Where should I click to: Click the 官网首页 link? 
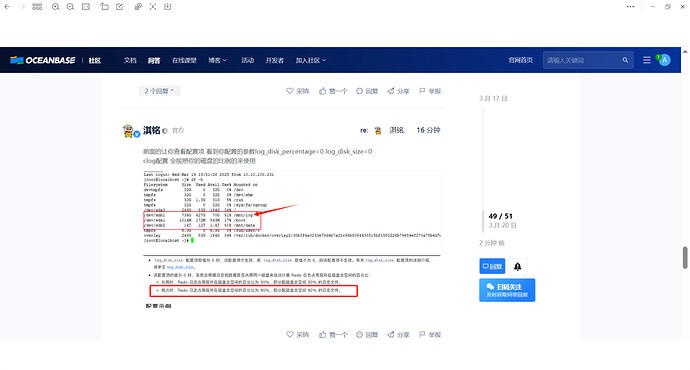point(521,60)
